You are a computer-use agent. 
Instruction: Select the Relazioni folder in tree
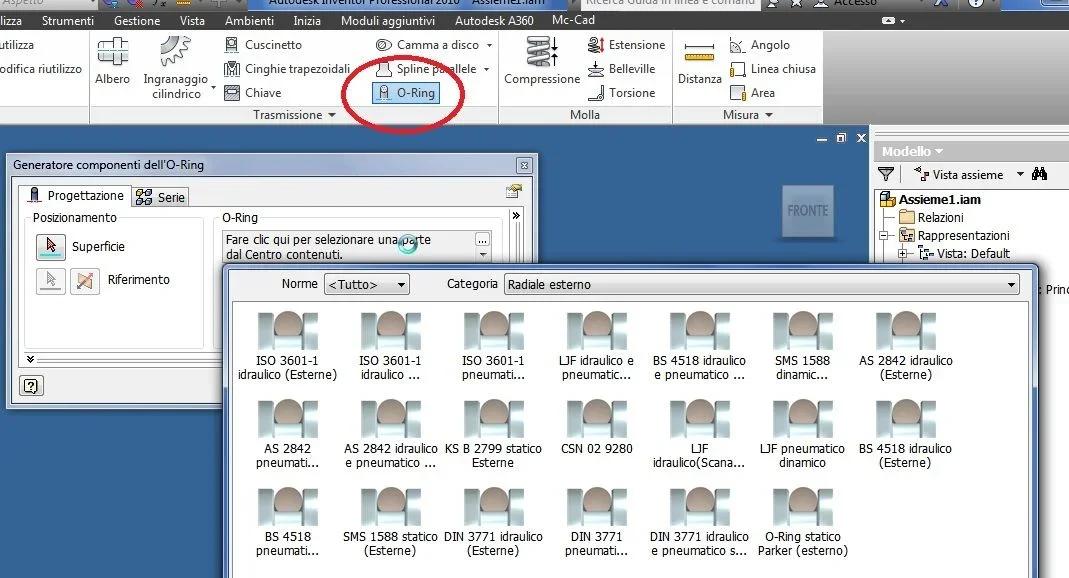pos(931,217)
